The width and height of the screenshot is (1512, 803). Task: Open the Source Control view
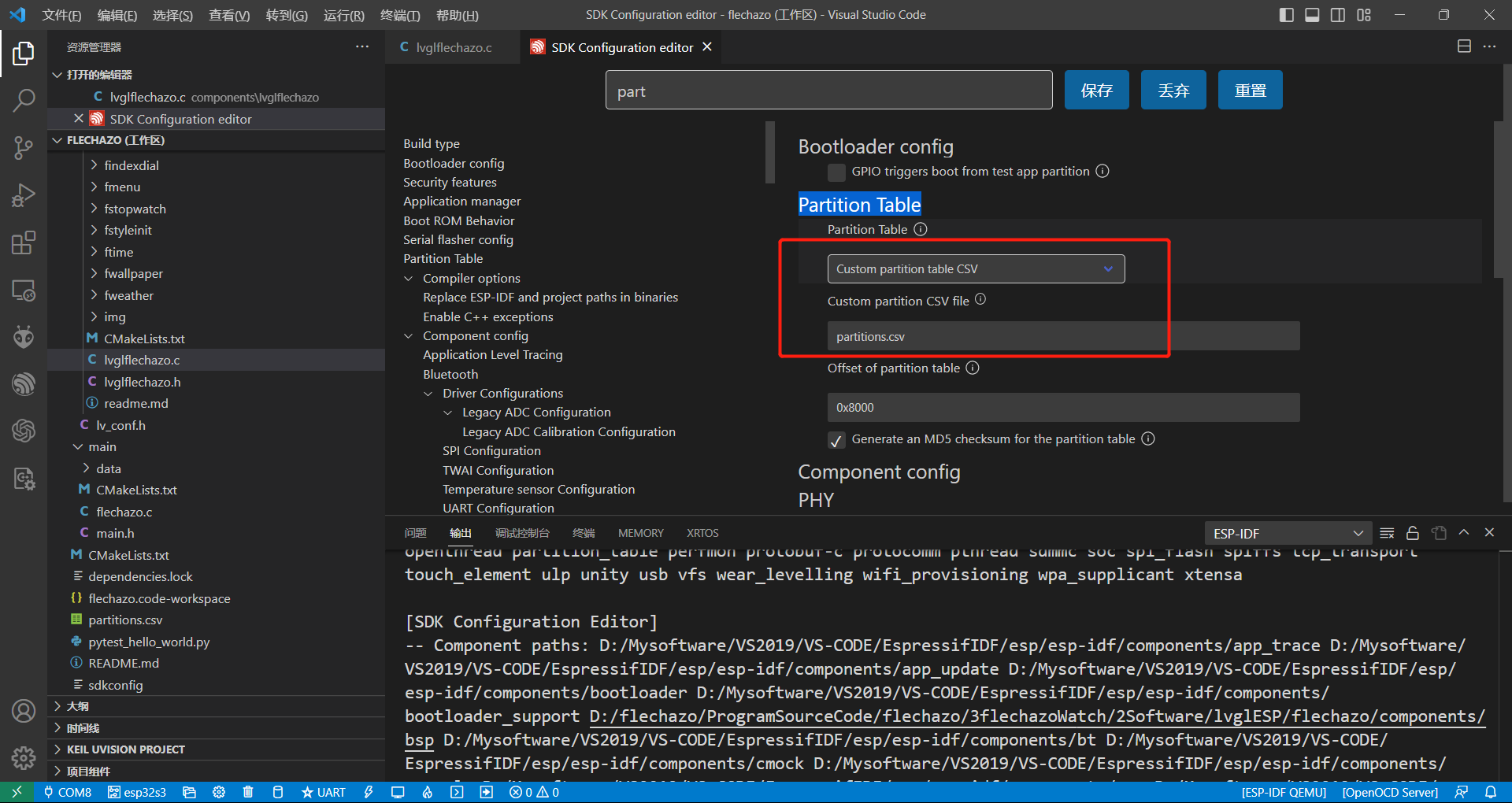[x=24, y=147]
